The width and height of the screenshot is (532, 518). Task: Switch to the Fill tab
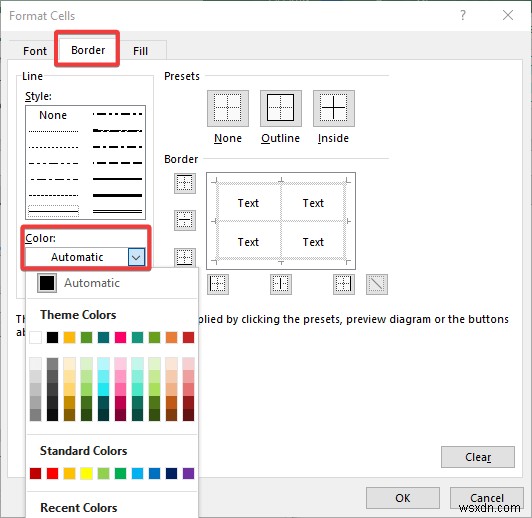point(140,51)
